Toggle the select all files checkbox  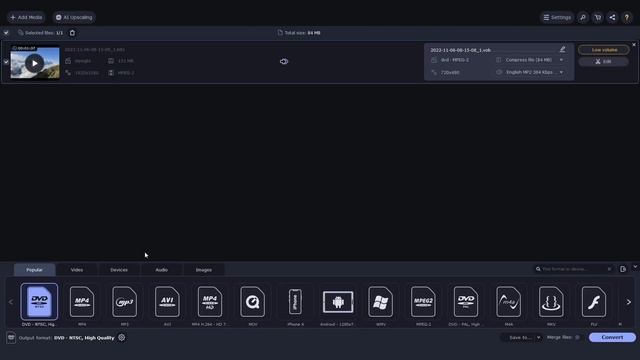tap(6, 33)
